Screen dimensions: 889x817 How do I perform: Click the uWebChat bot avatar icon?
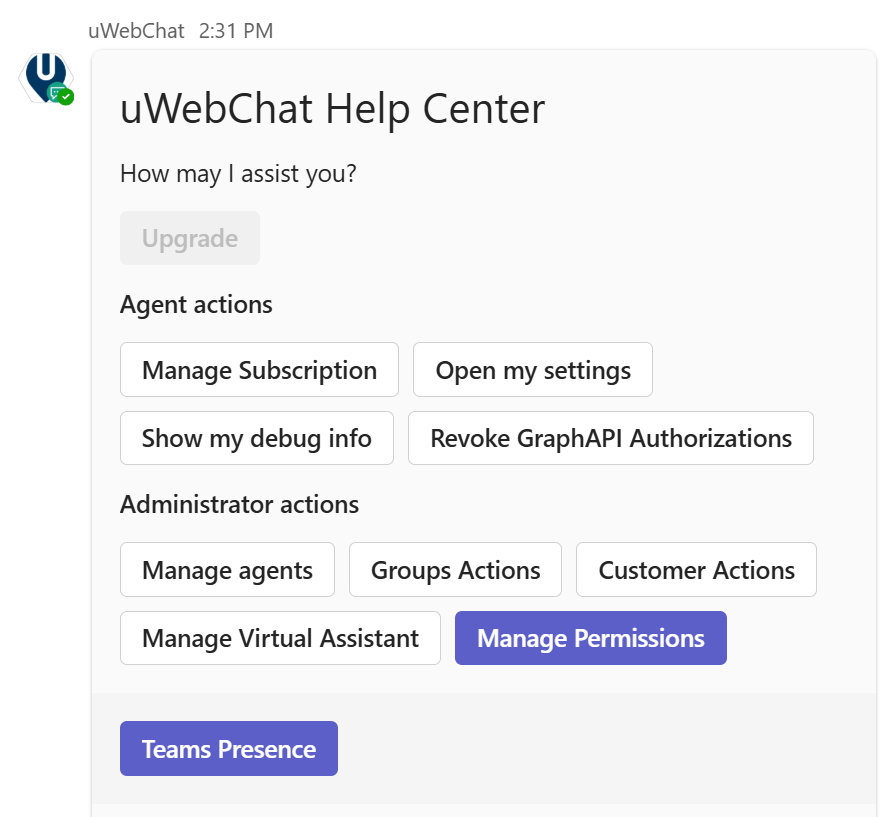45,77
